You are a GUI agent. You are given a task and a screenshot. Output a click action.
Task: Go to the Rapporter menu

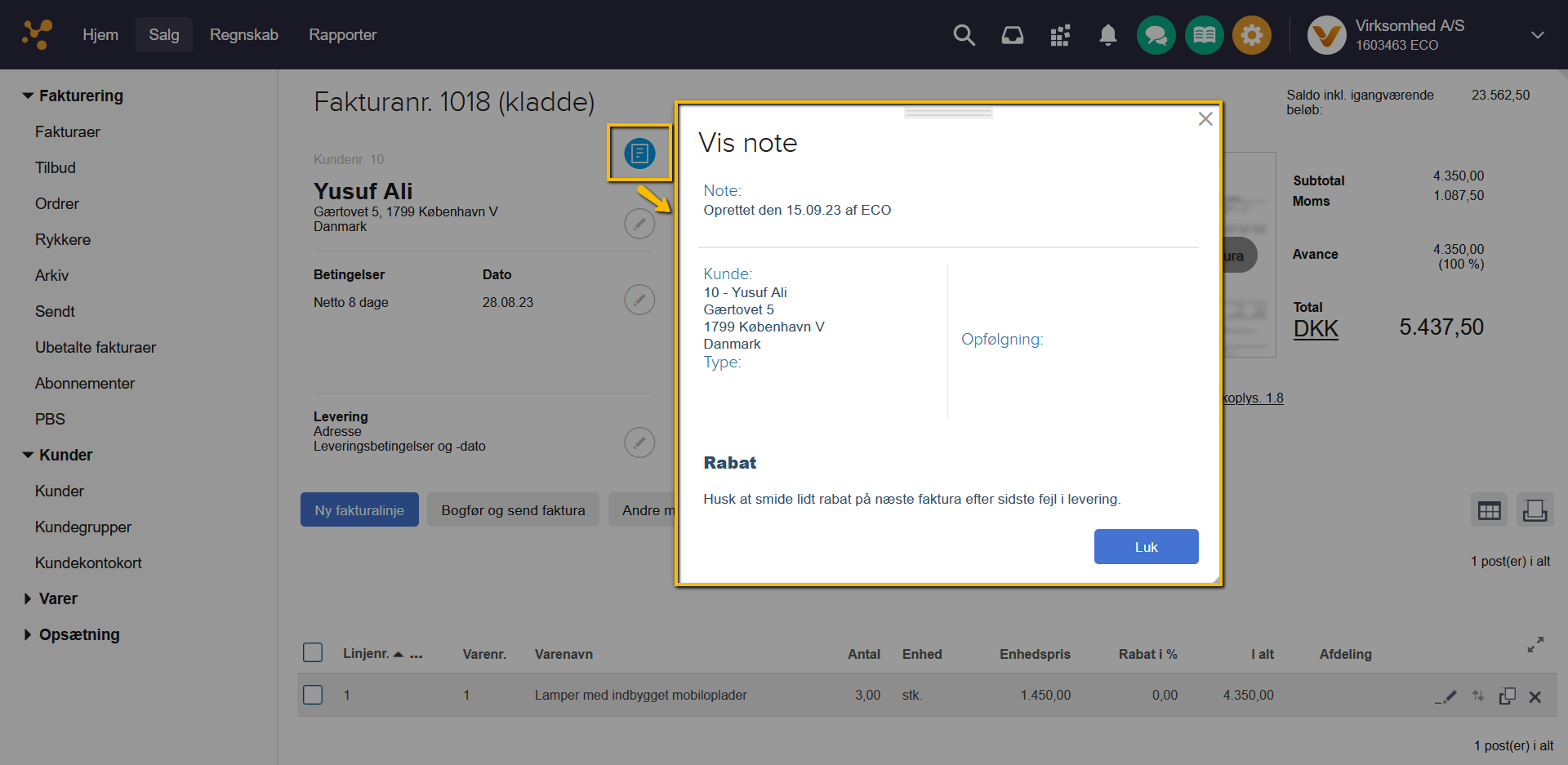(x=342, y=35)
